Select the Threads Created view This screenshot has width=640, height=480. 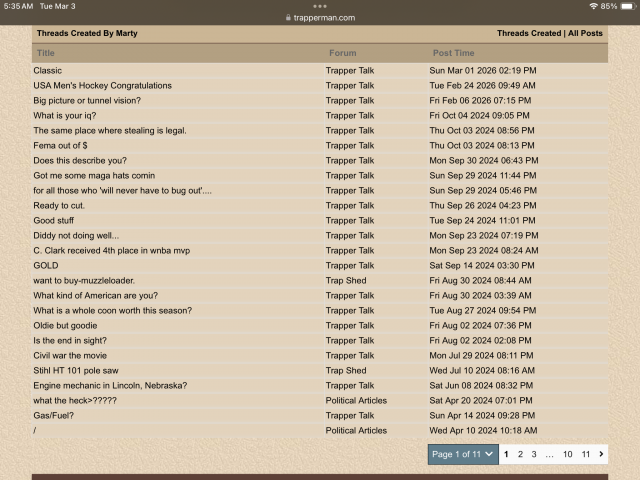529,33
